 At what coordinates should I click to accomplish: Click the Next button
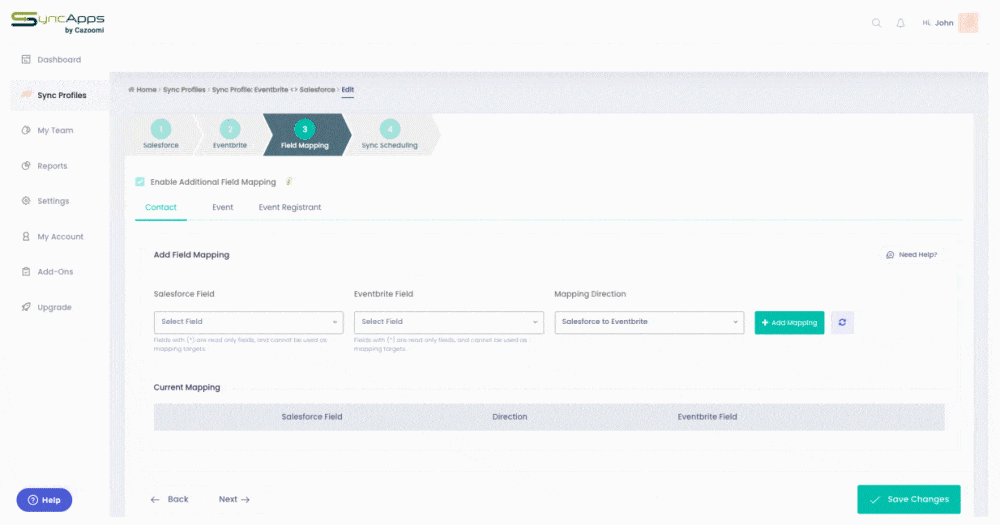[x=234, y=499]
